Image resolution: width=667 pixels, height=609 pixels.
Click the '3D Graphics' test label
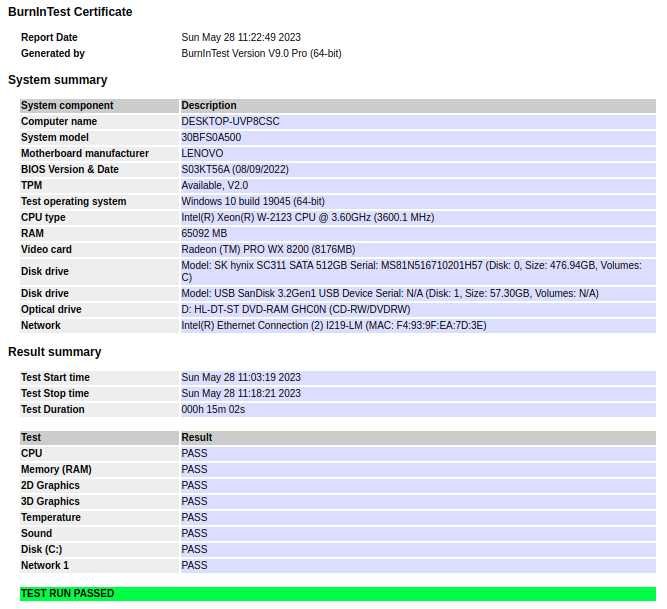50,502
